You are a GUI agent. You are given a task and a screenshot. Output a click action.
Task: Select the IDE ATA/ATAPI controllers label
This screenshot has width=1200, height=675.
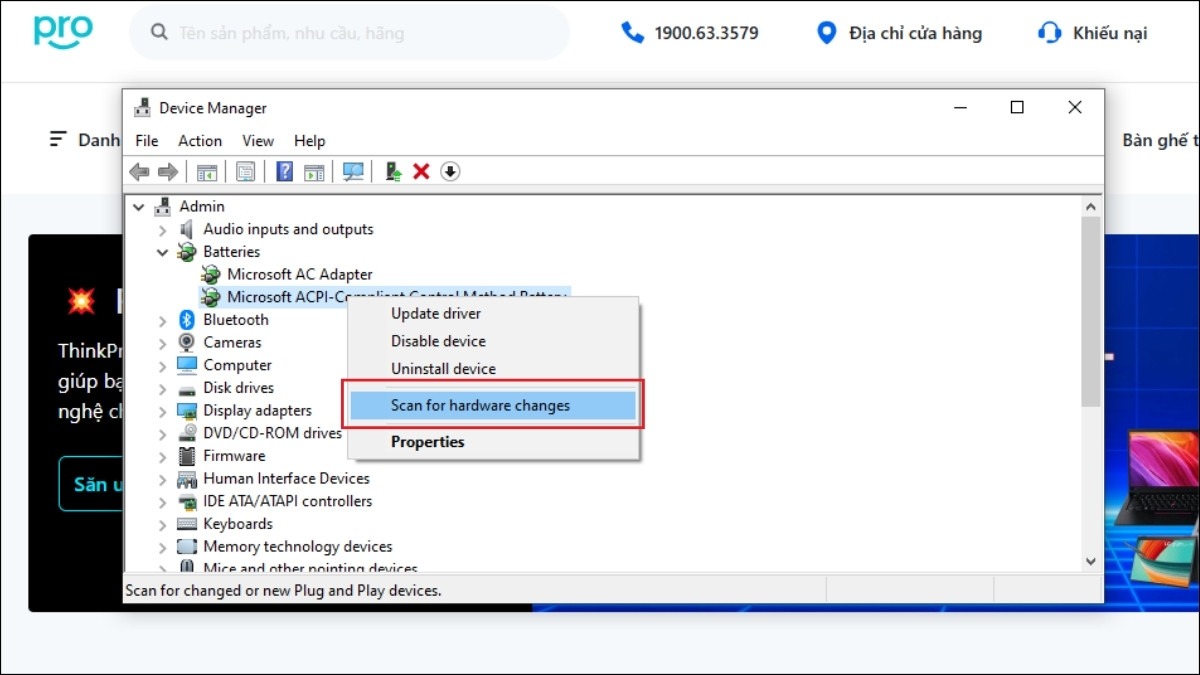click(x=287, y=501)
